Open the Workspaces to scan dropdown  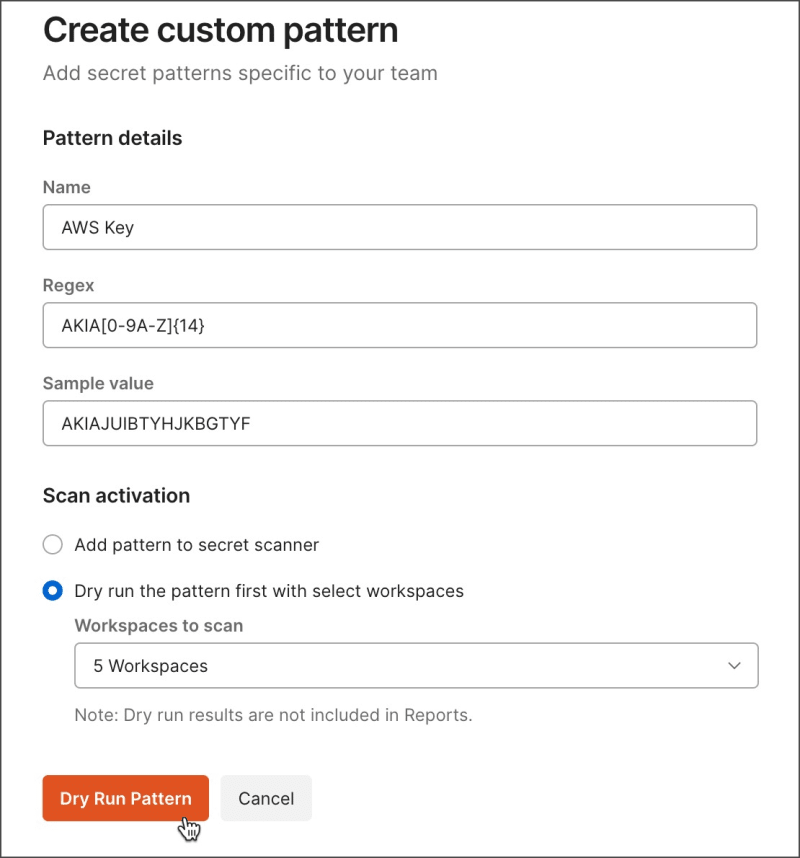point(416,666)
